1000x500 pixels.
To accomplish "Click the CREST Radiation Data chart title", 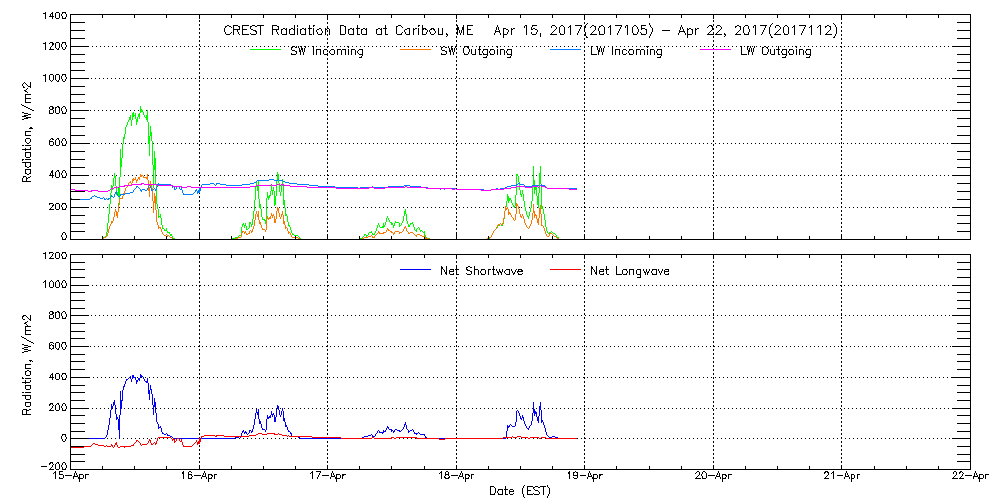I will pos(530,31).
